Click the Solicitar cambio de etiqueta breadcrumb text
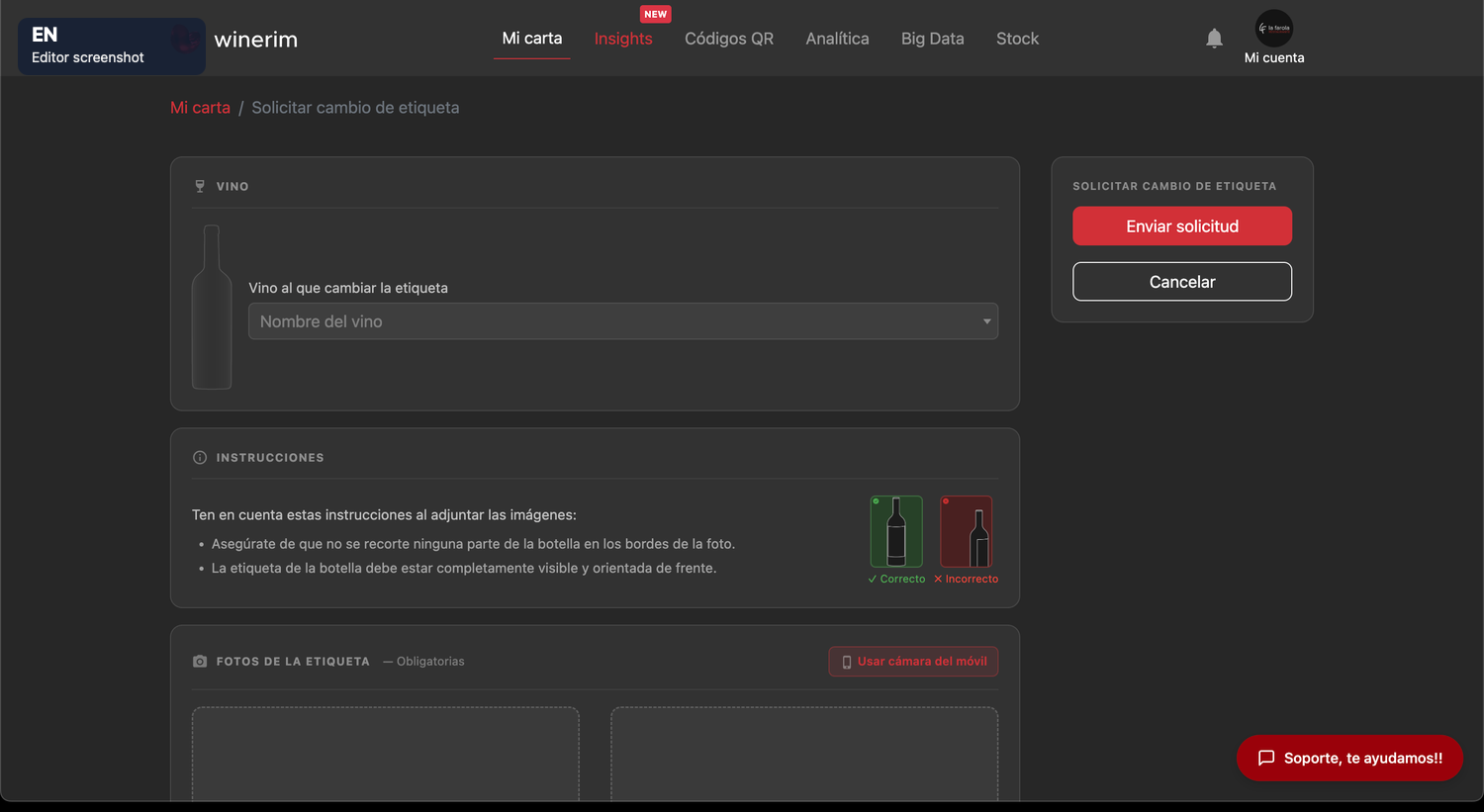The image size is (1484, 812). point(355,108)
